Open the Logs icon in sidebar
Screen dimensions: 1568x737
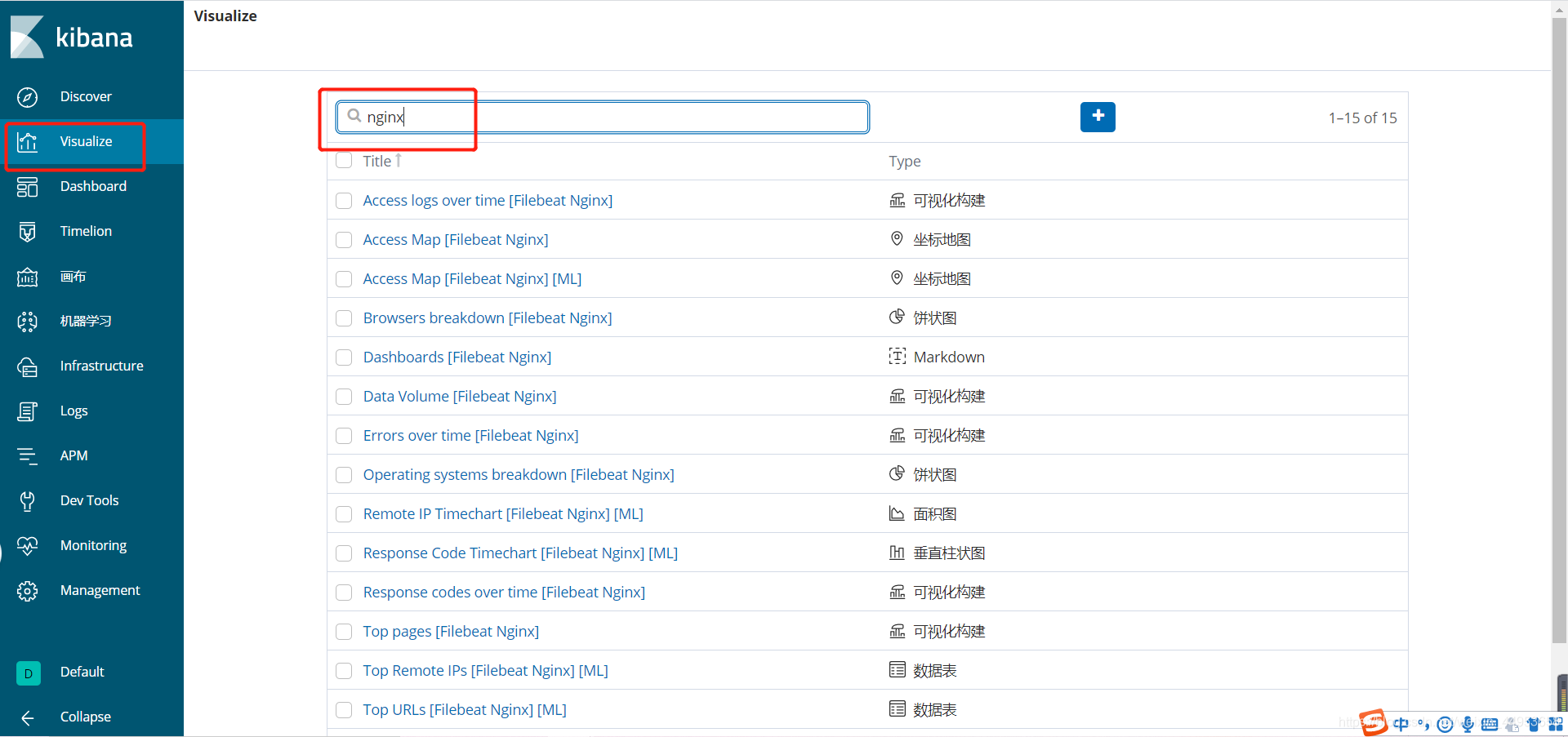27,411
